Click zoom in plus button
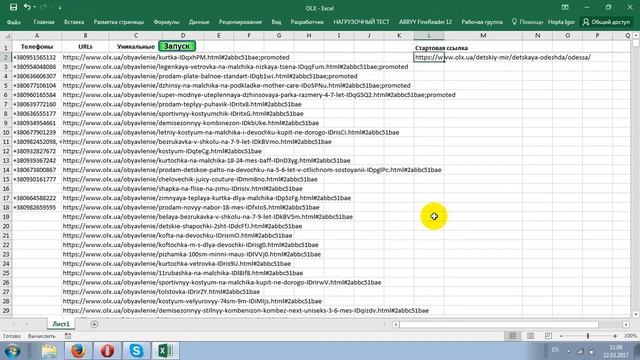 pyautogui.click(x=615, y=336)
